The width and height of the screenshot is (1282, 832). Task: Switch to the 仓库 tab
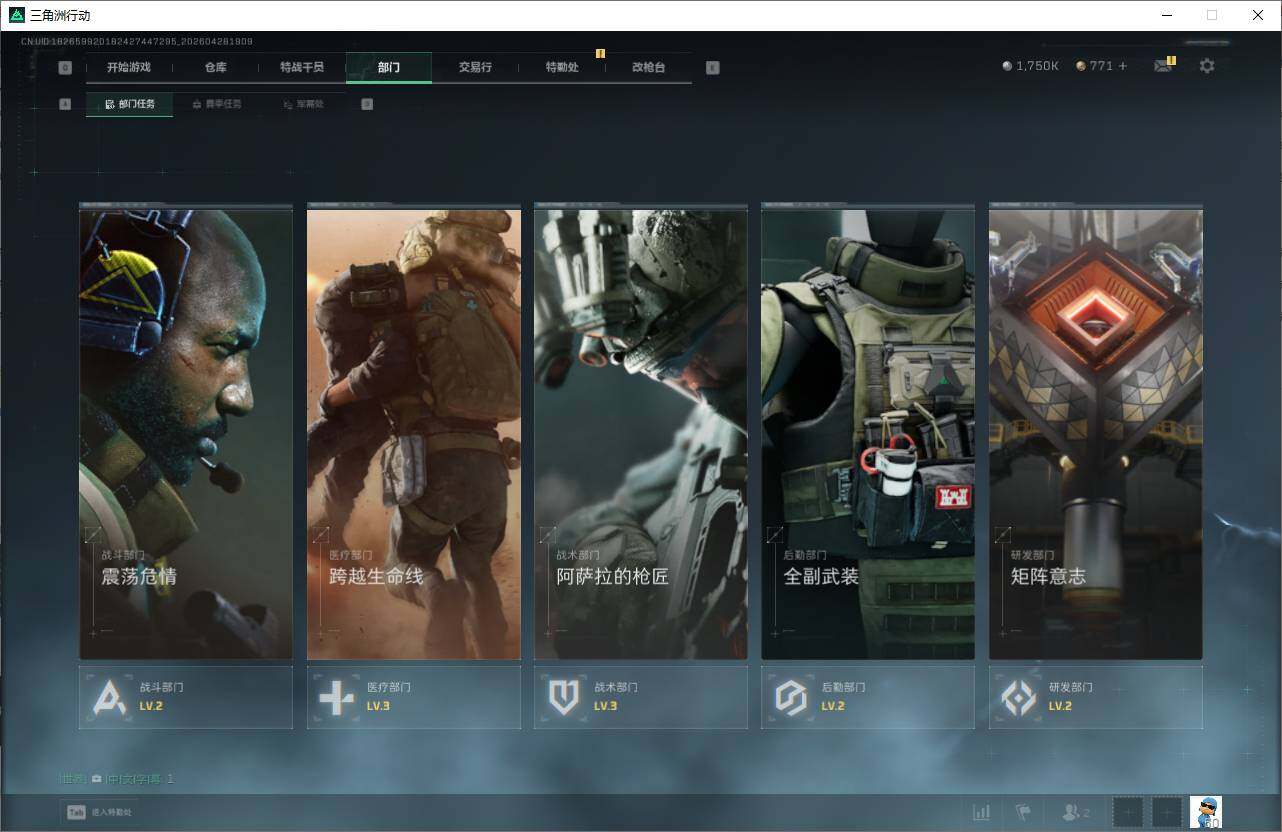pyautogui.click(x=215, y=67)
